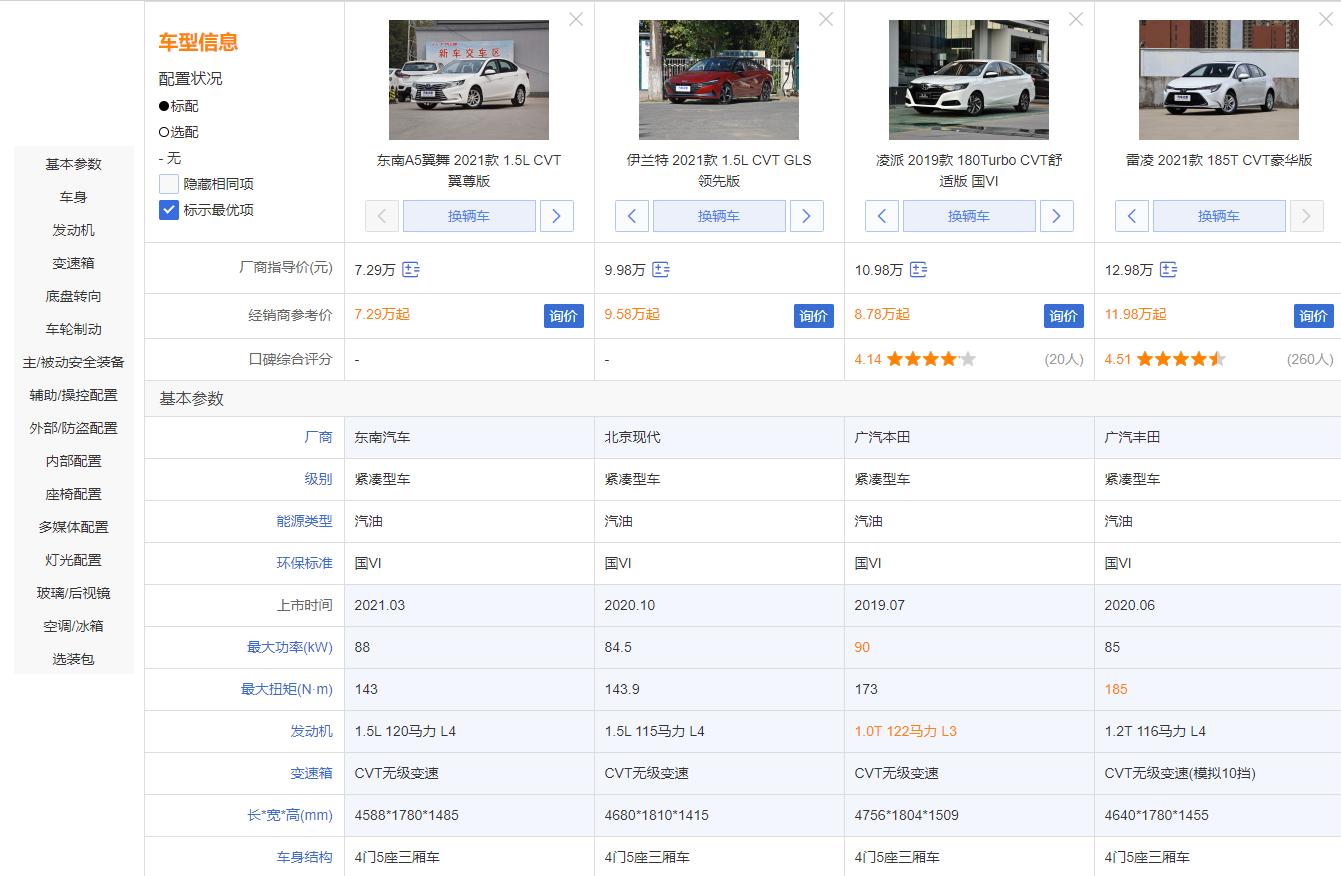Screen dimensions: 1341x876
Task: Click calculator icon next to 雷凌 guide price
Action: coord(1166,269)
